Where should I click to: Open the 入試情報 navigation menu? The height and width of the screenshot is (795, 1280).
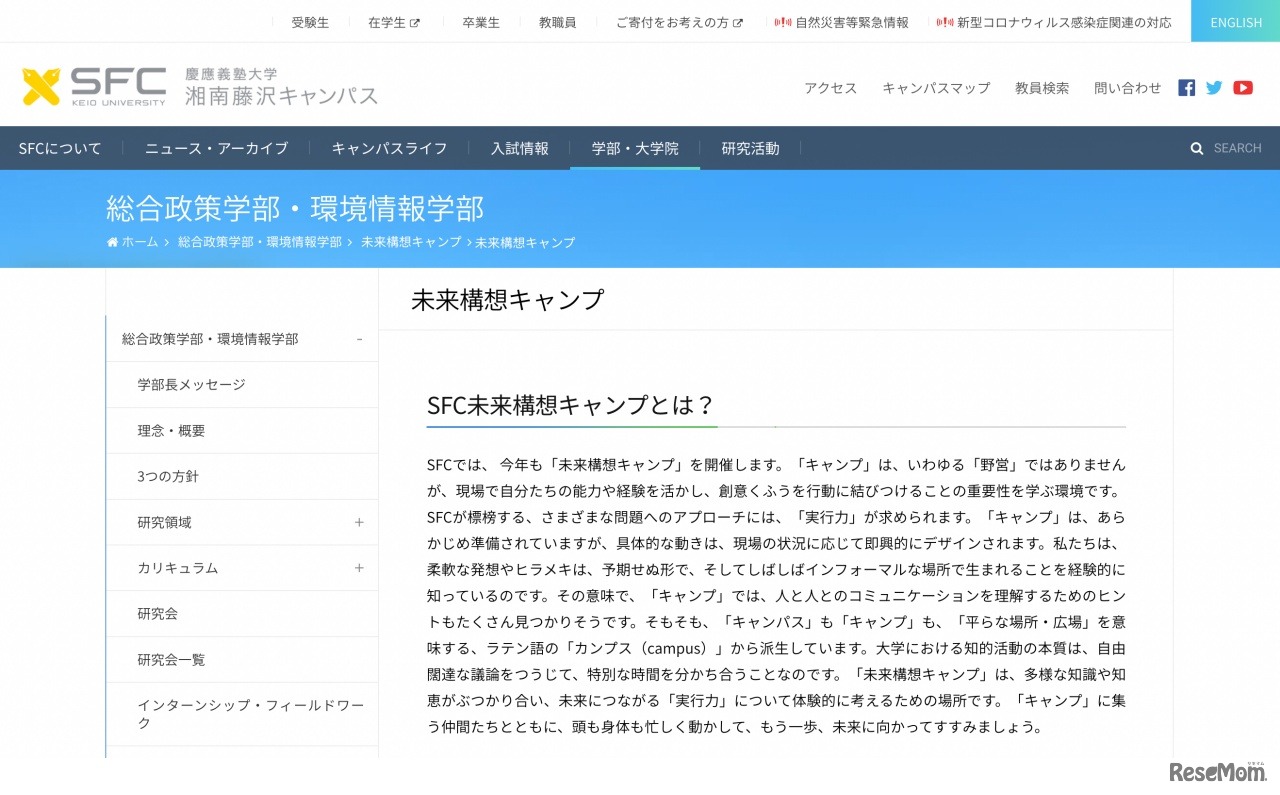point(519,148)
